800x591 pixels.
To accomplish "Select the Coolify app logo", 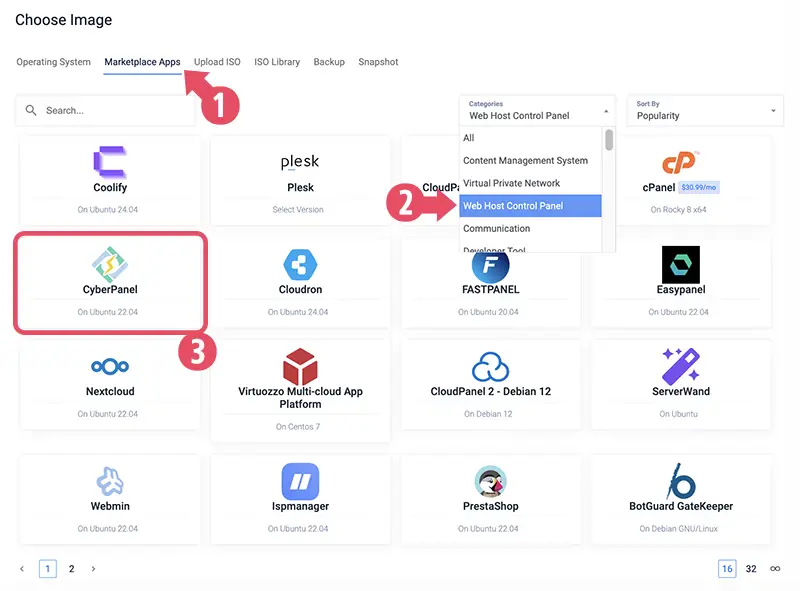I will (x=110, y=162).
